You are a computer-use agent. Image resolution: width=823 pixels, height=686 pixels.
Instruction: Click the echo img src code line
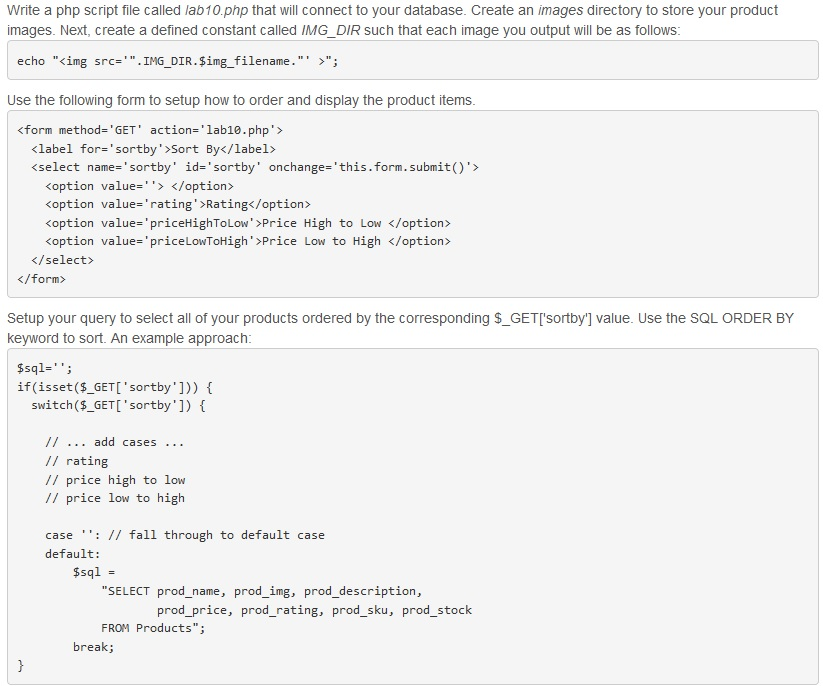(177, 61)
